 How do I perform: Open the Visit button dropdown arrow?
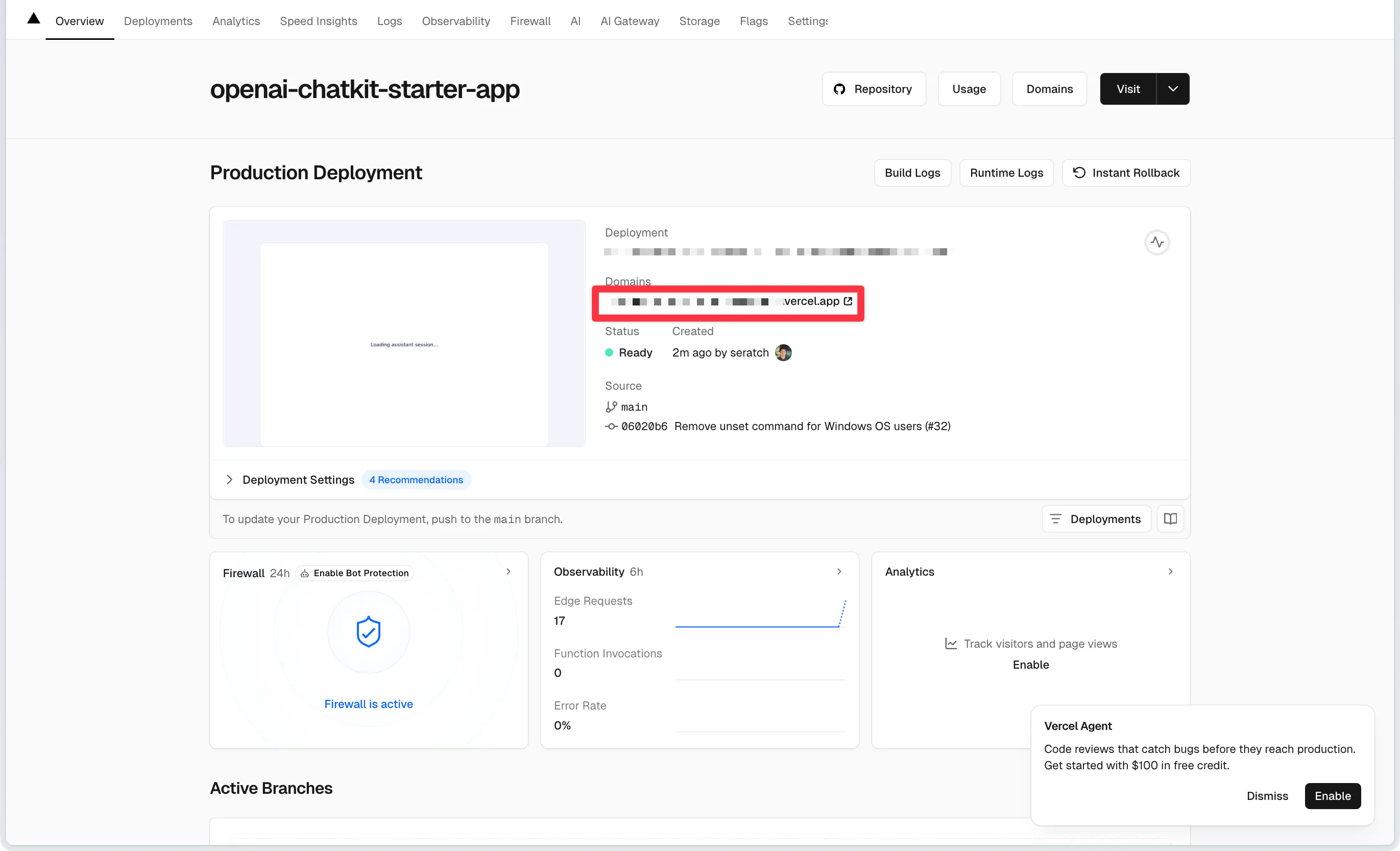point(1173,89)
